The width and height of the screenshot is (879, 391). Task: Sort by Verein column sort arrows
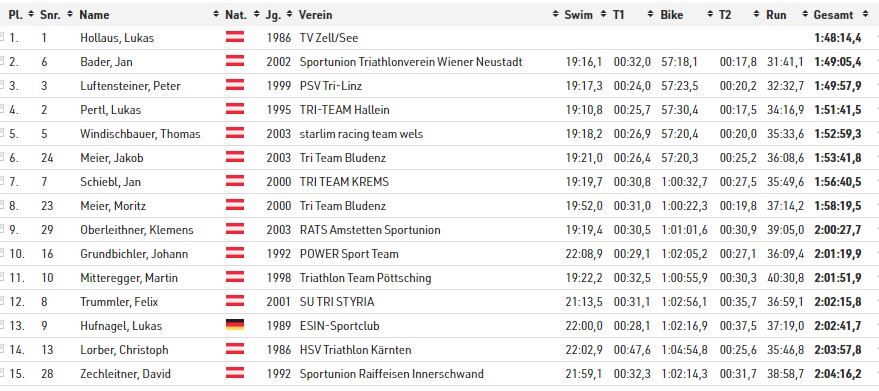click(x=556, y=15)
